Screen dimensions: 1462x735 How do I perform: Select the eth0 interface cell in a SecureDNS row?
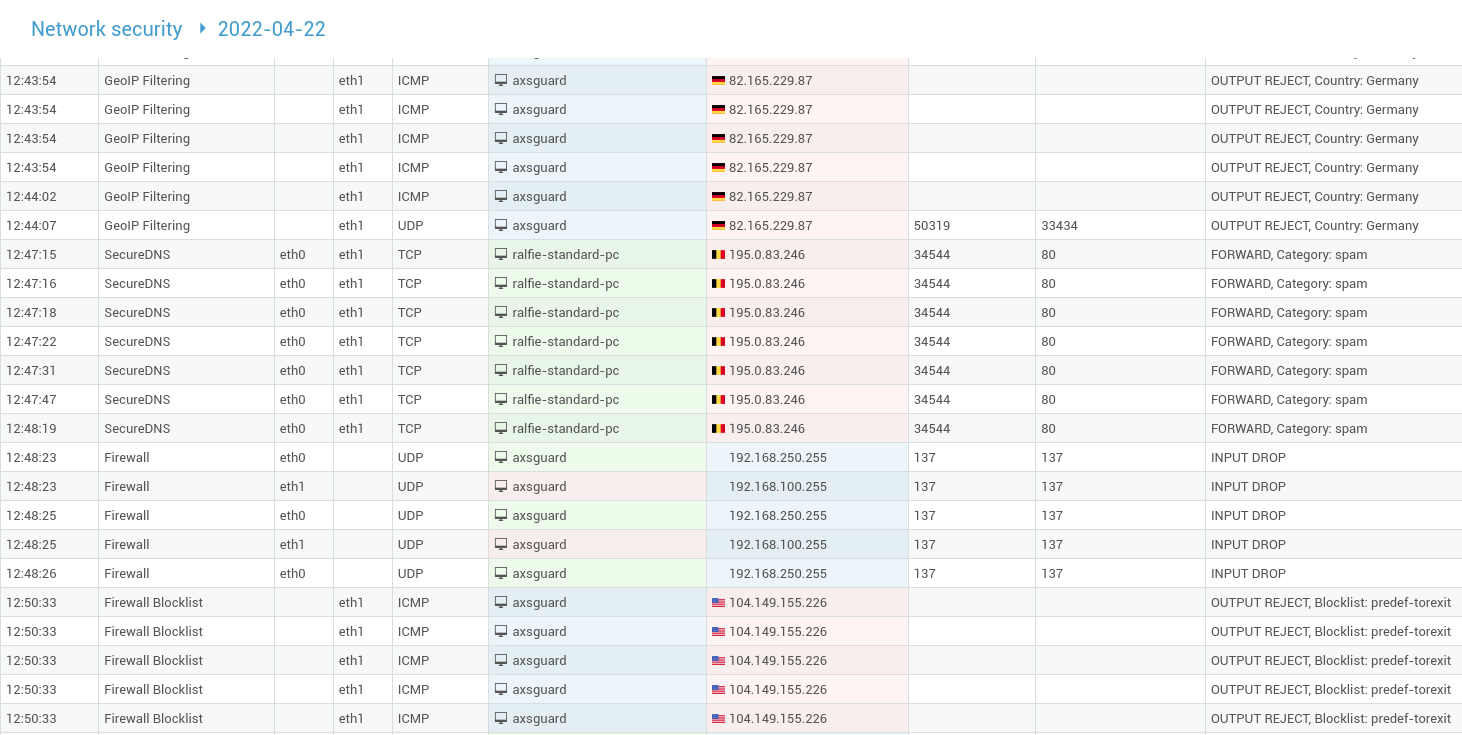coord(292,254)
